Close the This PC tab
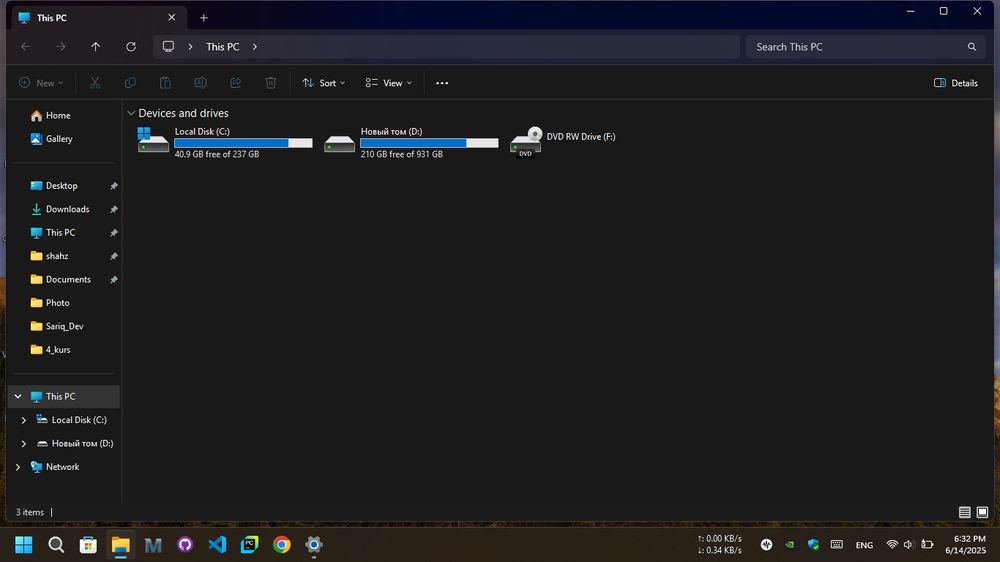 click(172, 17)
